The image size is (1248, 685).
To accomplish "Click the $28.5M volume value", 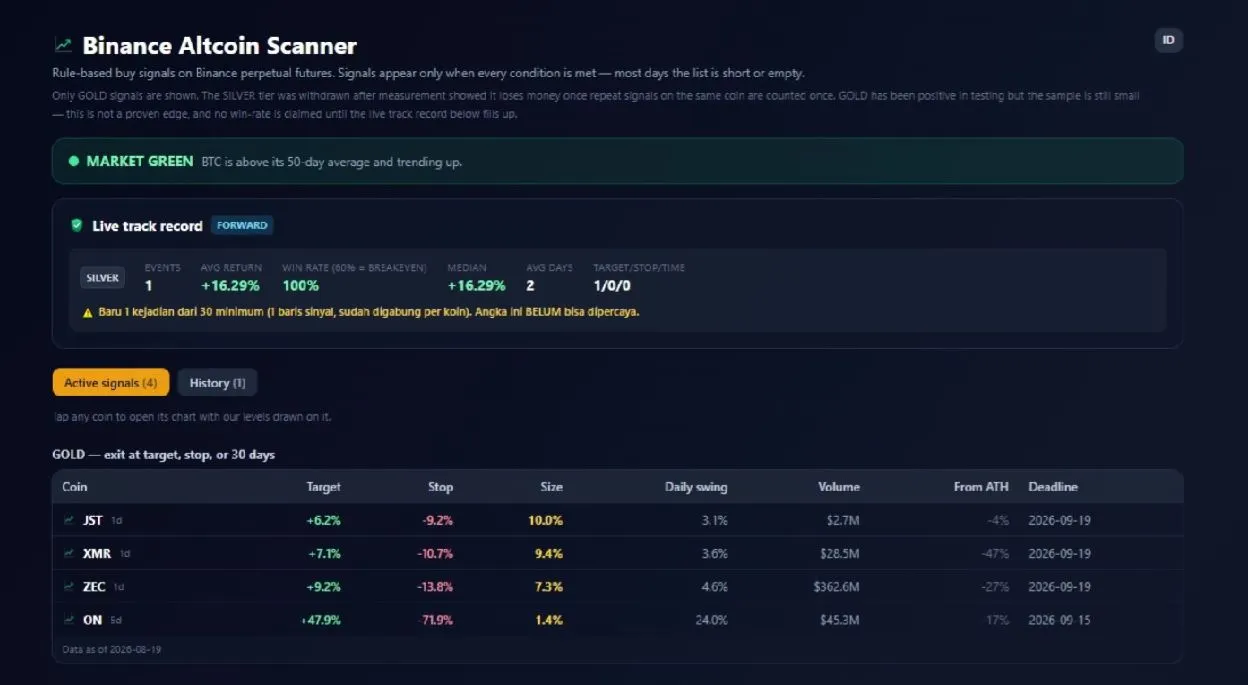I will [x=840, y=553].
